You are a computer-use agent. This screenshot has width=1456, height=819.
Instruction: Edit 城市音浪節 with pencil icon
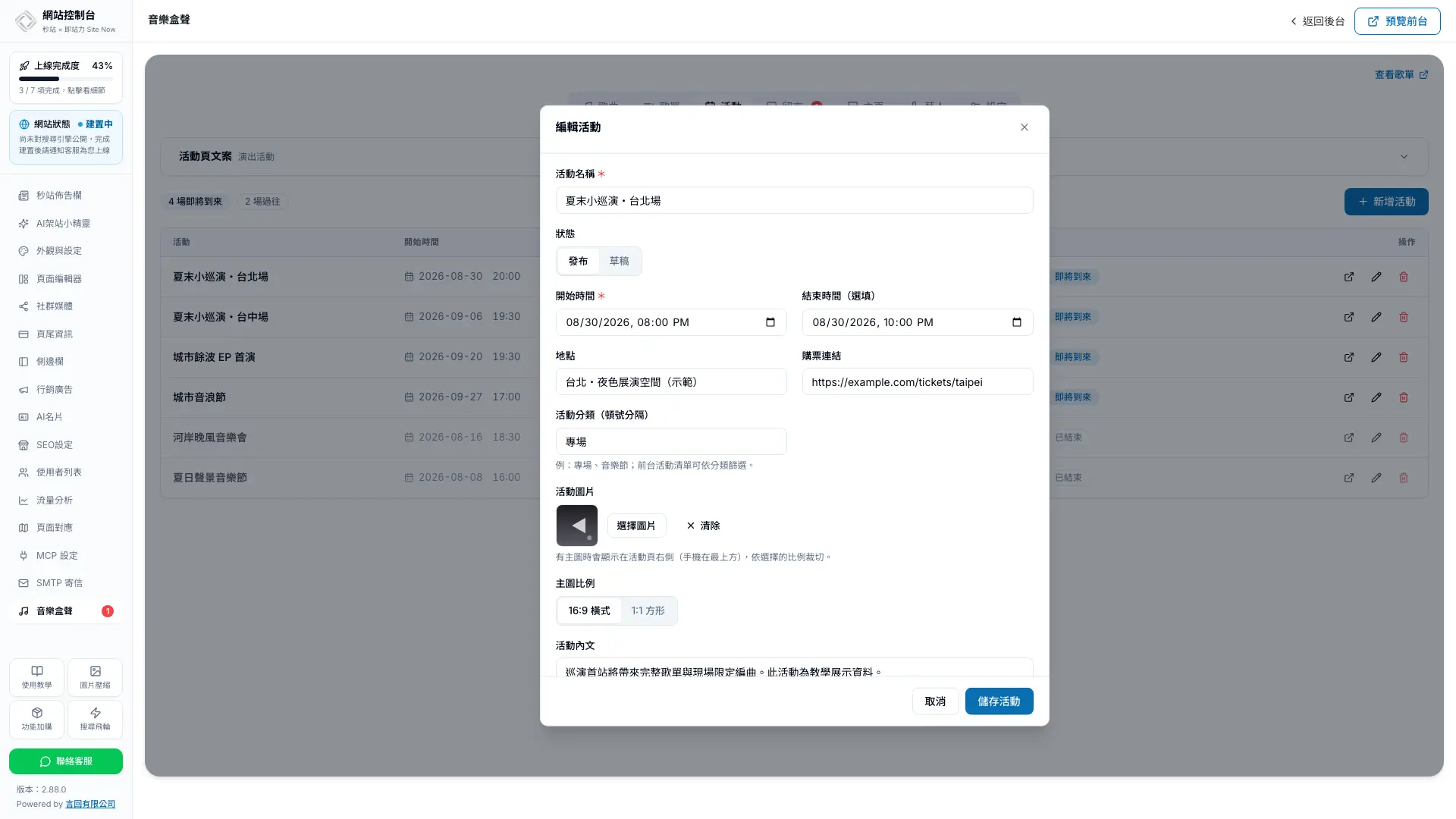pos(1376,397)
